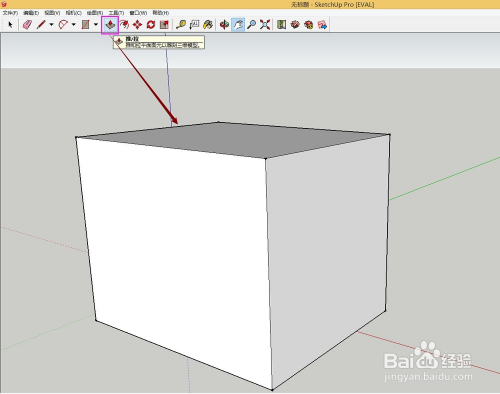Click the Send to LayOut icon
The image size is (500, 394).
322,25
